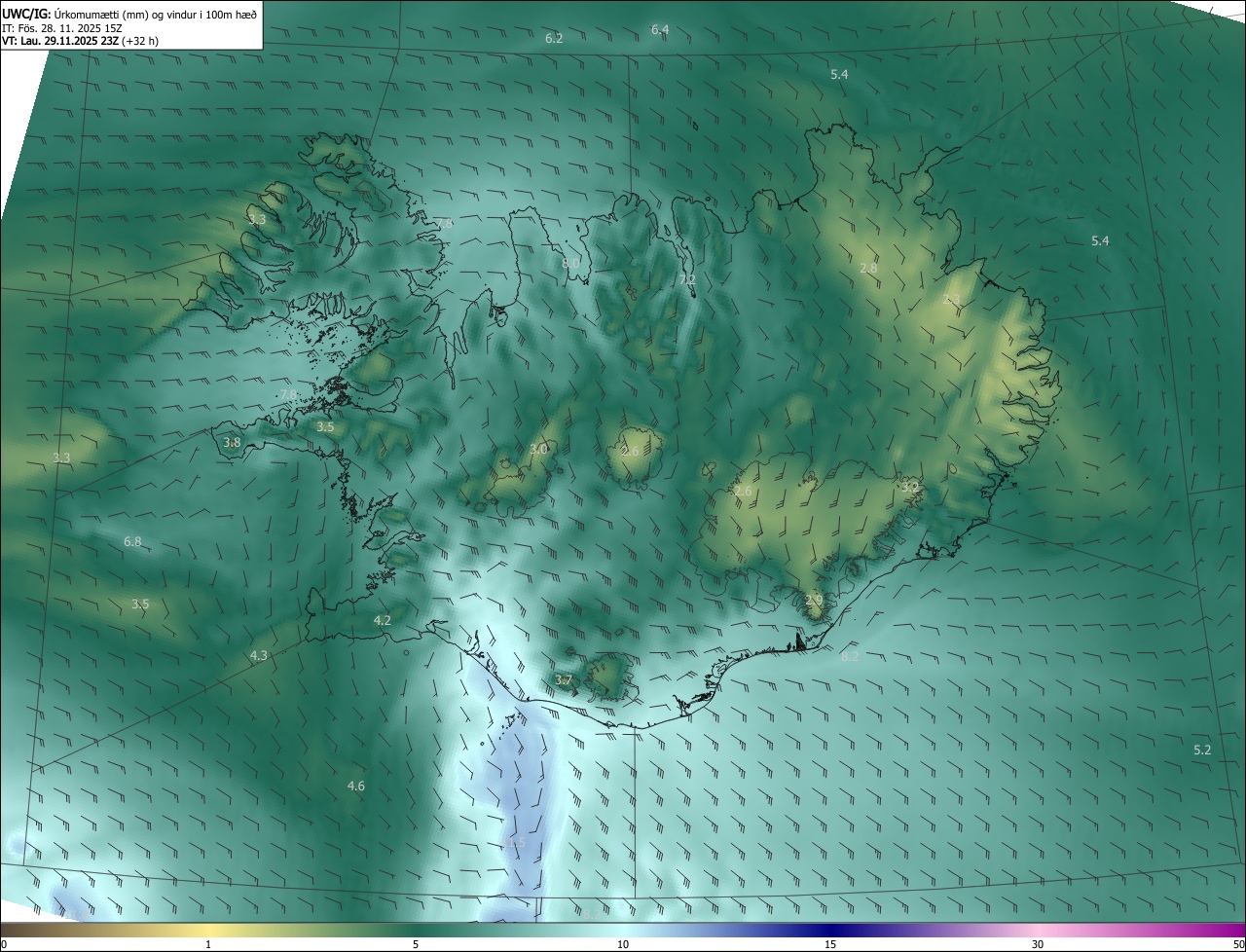Click the 8.0 value label on the map
This screenshot has height=952, width=1246.
[x=571, y=263]
